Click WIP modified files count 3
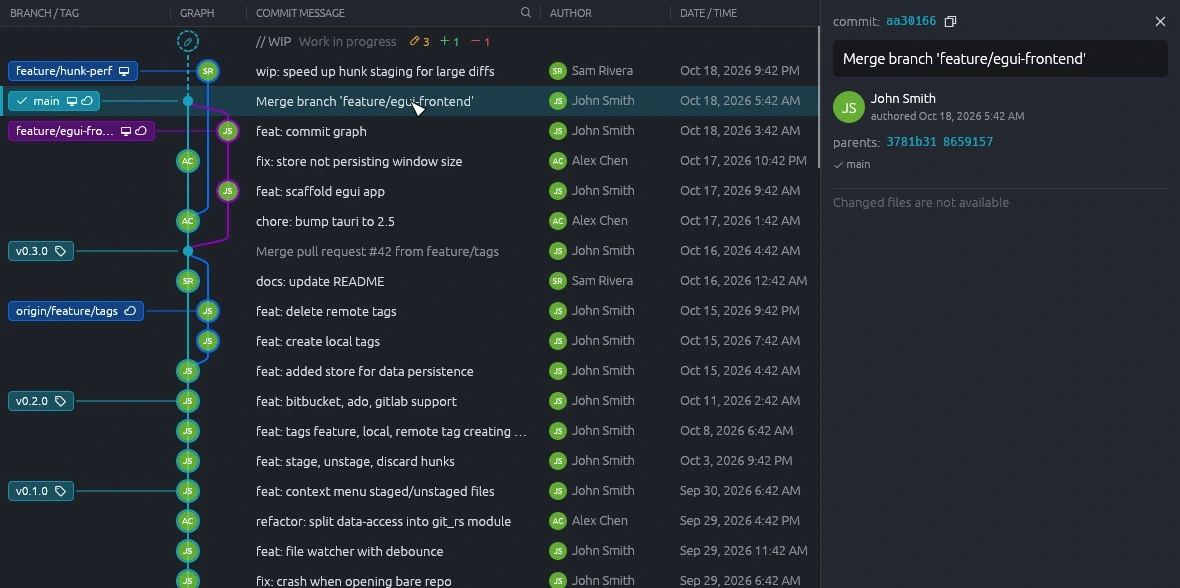Image resolution: width=1180 pixels, height=588 pixels. 419,41
